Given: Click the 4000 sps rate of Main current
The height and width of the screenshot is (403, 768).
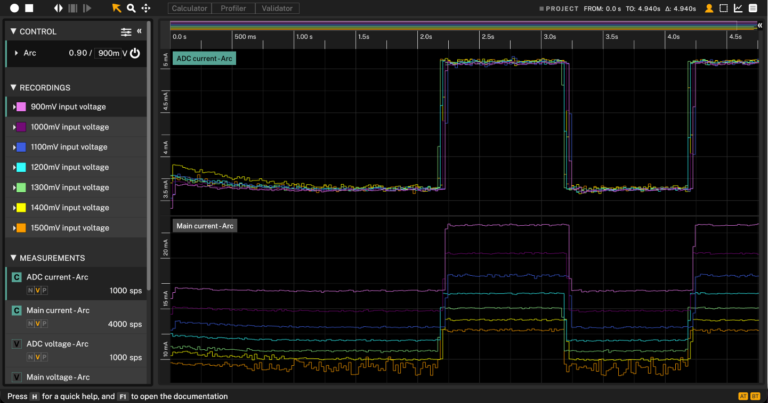Looking at the screenshot, I should point(125,324).
